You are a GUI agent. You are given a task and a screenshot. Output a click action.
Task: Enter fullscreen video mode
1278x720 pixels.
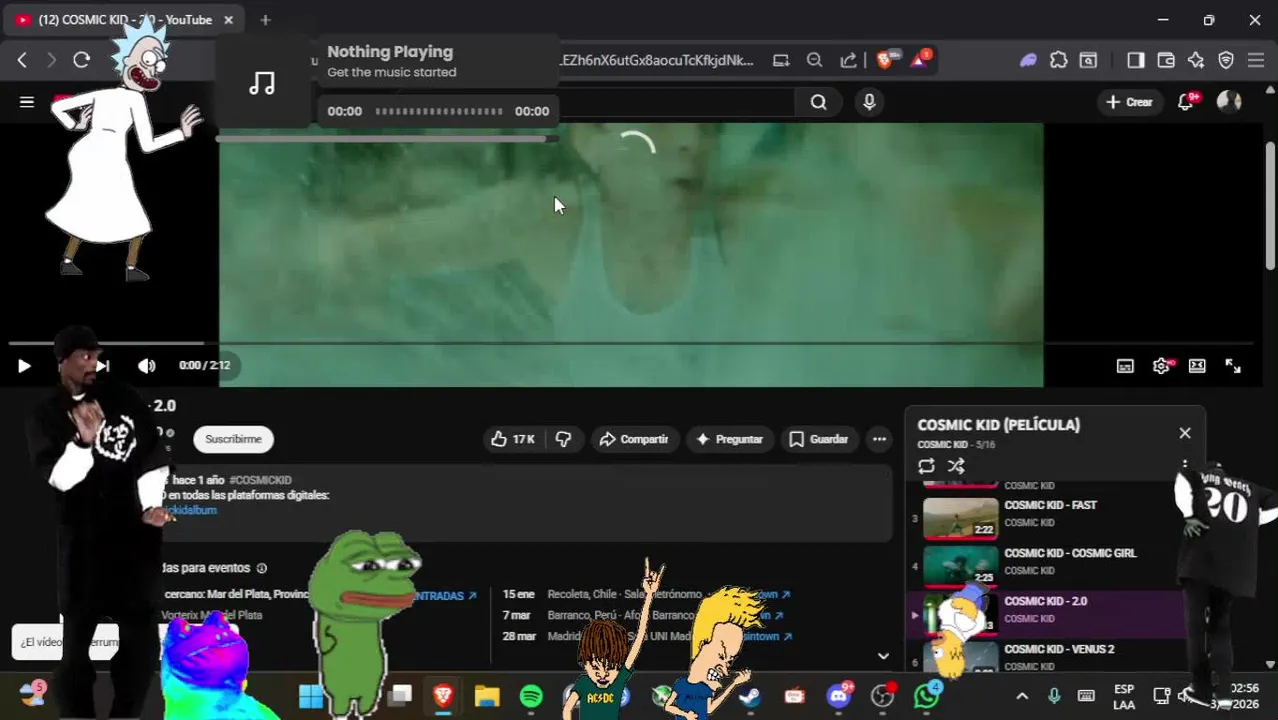coord(1233,366)
